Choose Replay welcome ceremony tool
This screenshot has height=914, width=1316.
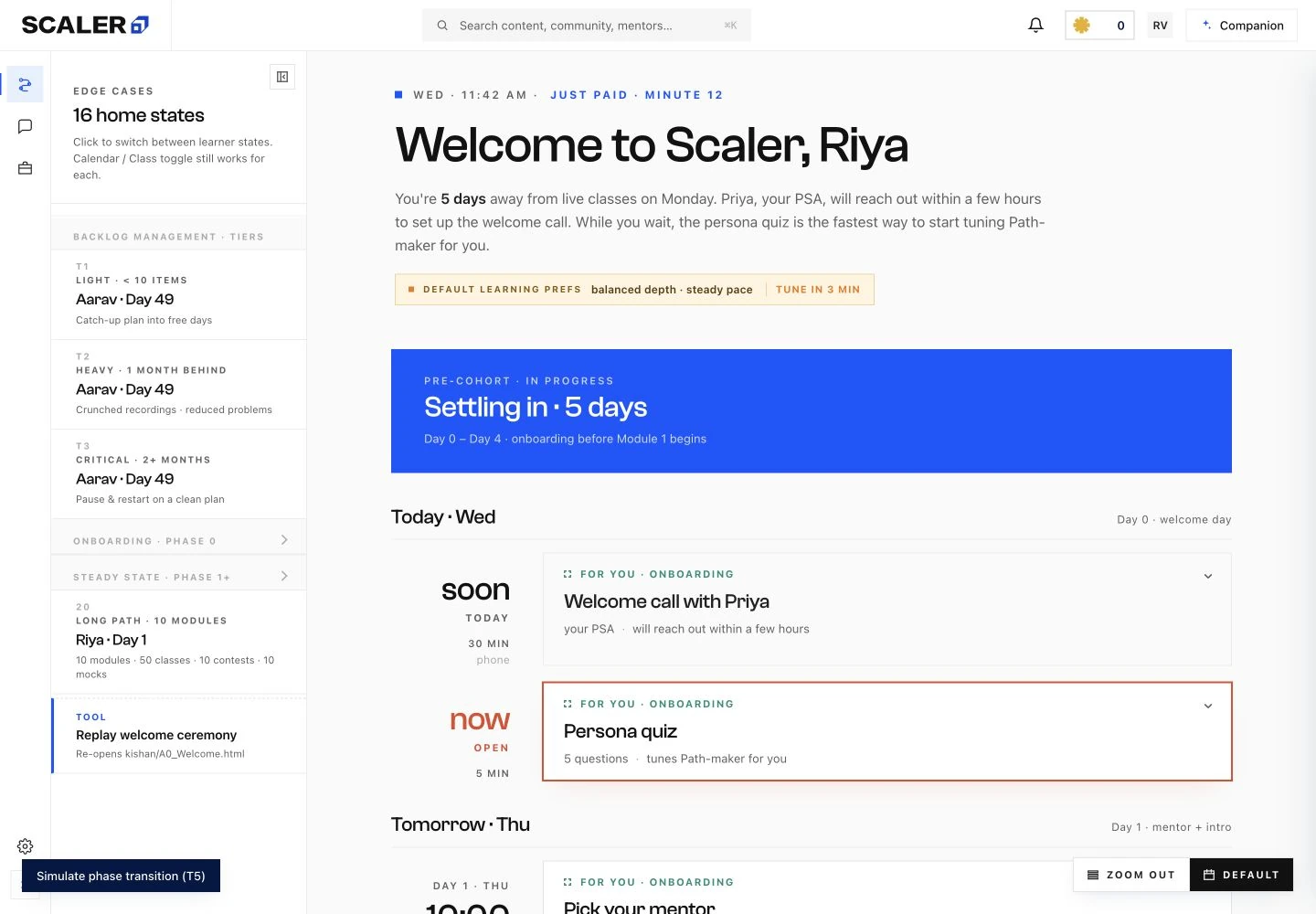click(179, 736)
